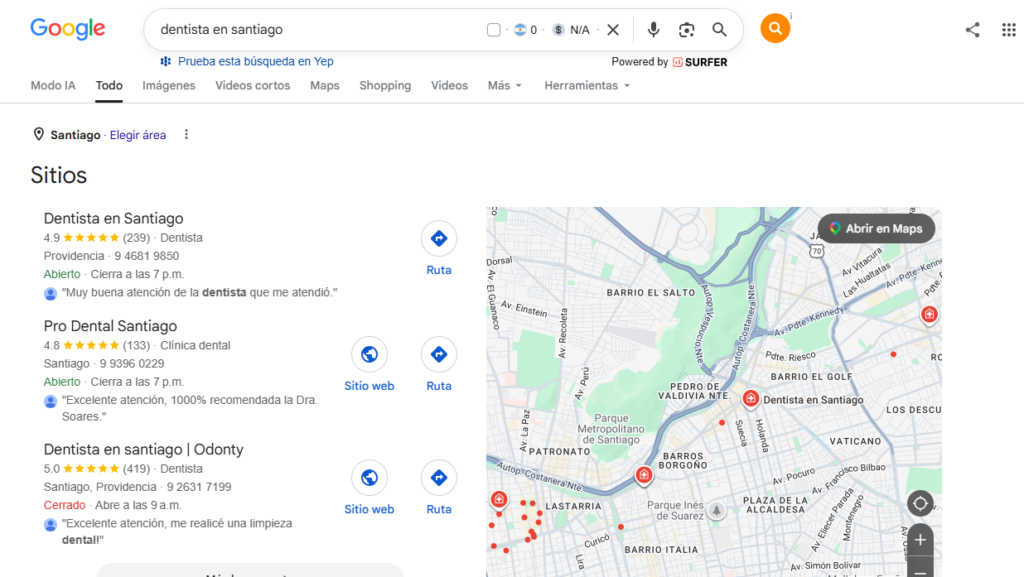Open the three-dot menu next to Elegir área
This screenshot has height=577, width=1024.
click(186, 134)
